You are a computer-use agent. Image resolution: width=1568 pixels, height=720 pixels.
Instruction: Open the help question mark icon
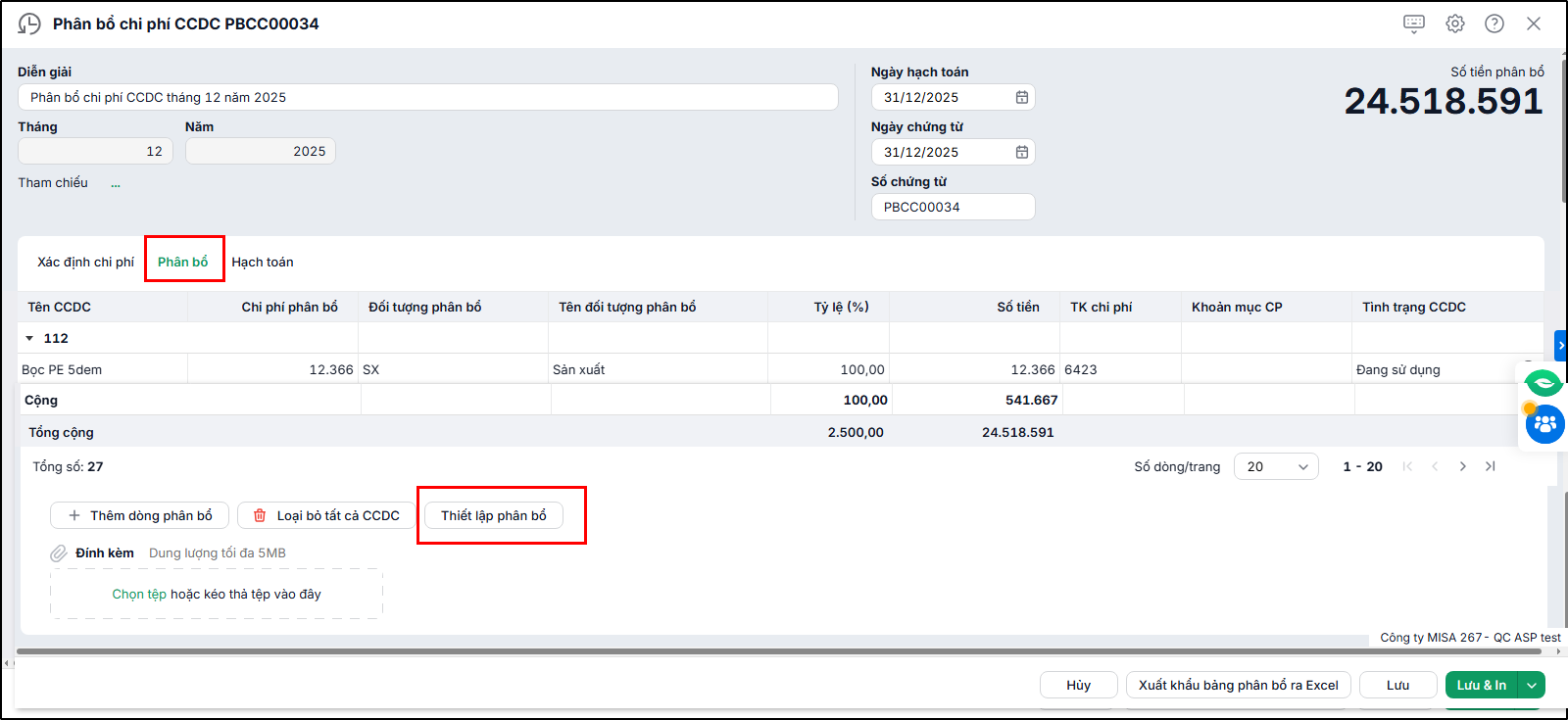1494,24
